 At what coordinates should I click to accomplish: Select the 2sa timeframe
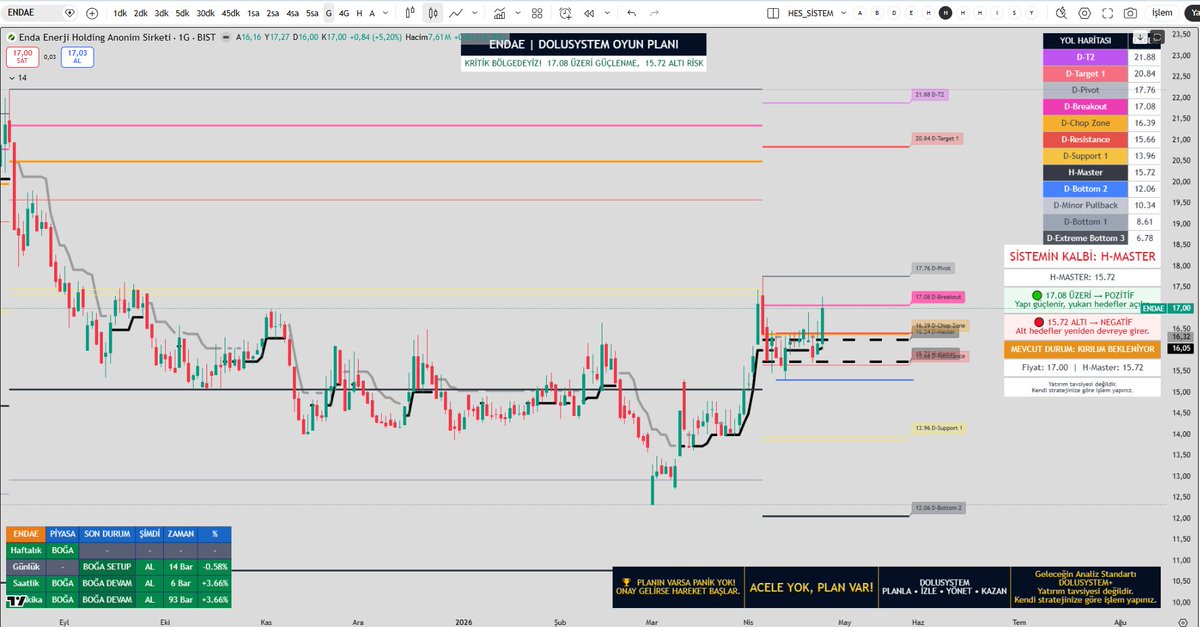(273, 14)
